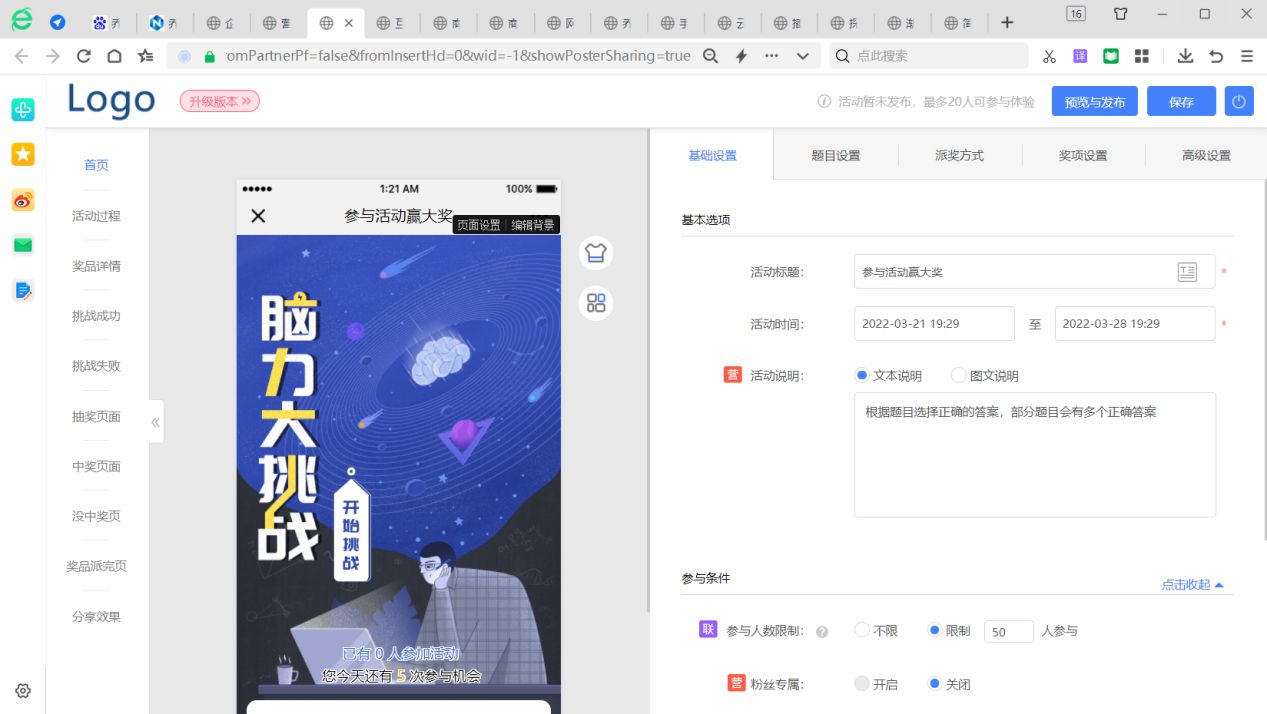This screenshot has height=714, width=1267.
Task: Collapse the left page list panel arrow
Action: [155, 422]
